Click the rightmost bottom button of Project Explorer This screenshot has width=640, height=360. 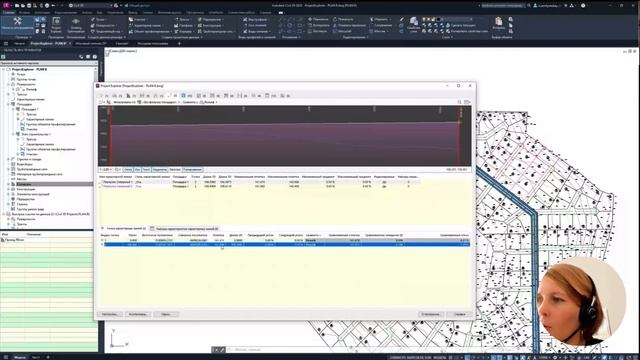click(459, 314)
